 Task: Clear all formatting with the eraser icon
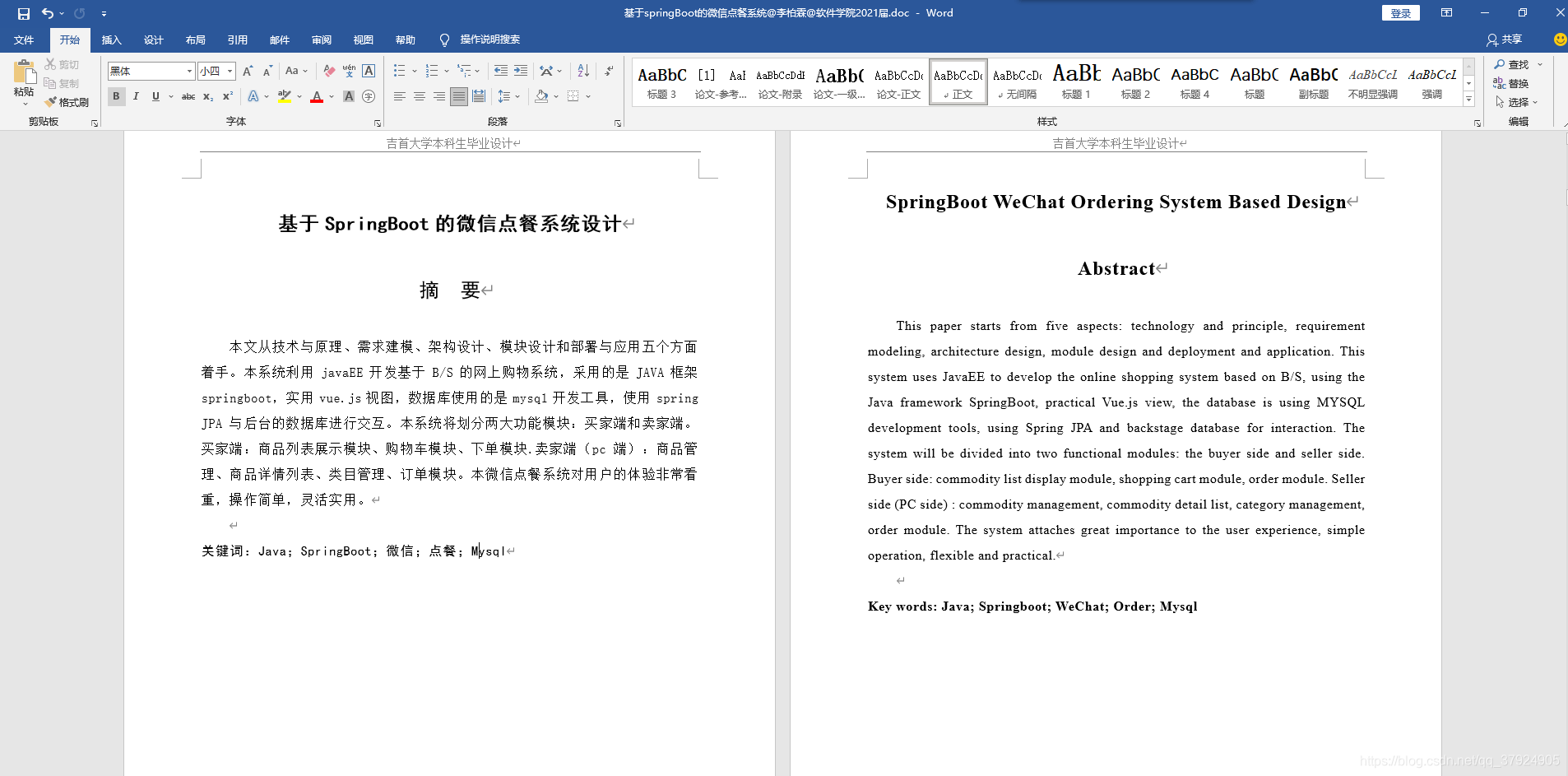tap(329, 71)
